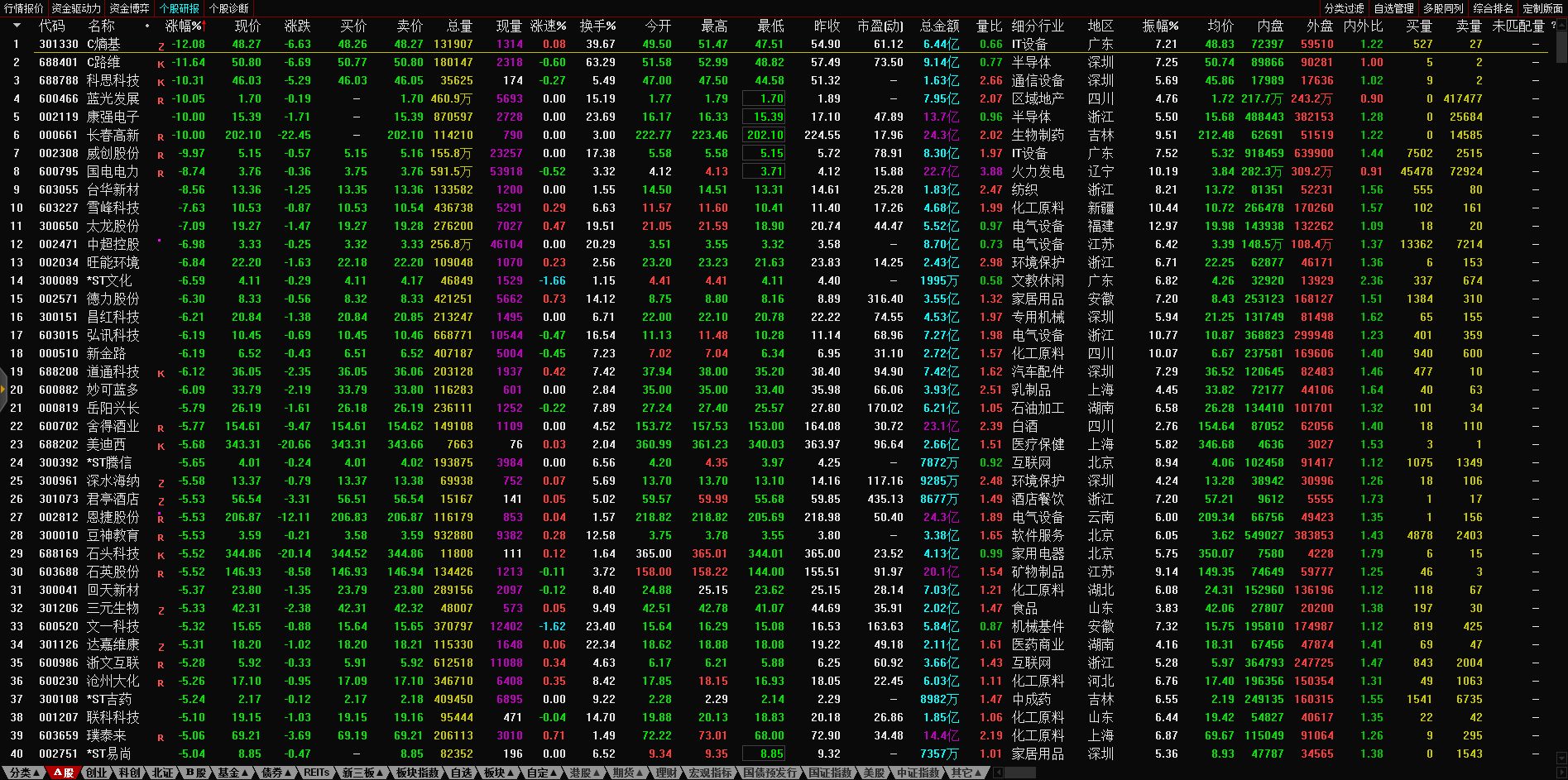Expand the 新三板 tab dropdown
The image size is (1568, 780).
362,773
